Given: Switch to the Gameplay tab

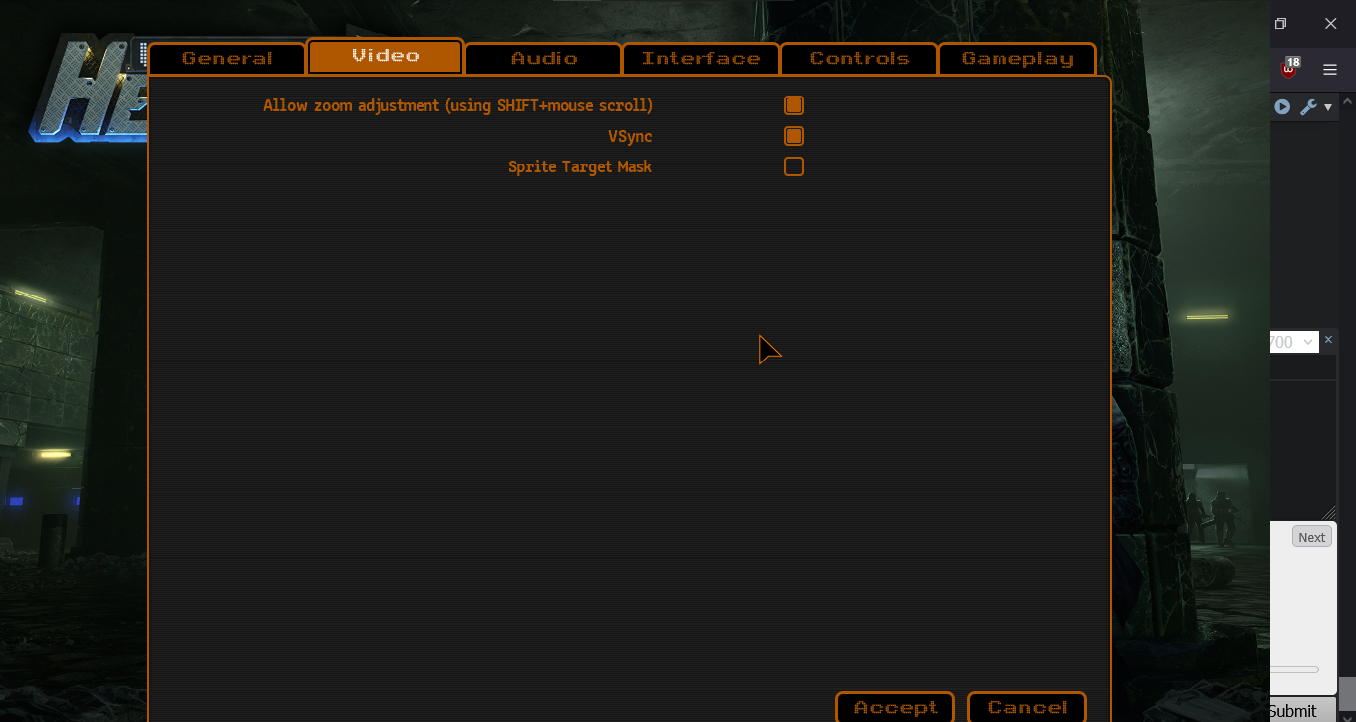Looking at the screenshot, I should (x=1017, y=59).
